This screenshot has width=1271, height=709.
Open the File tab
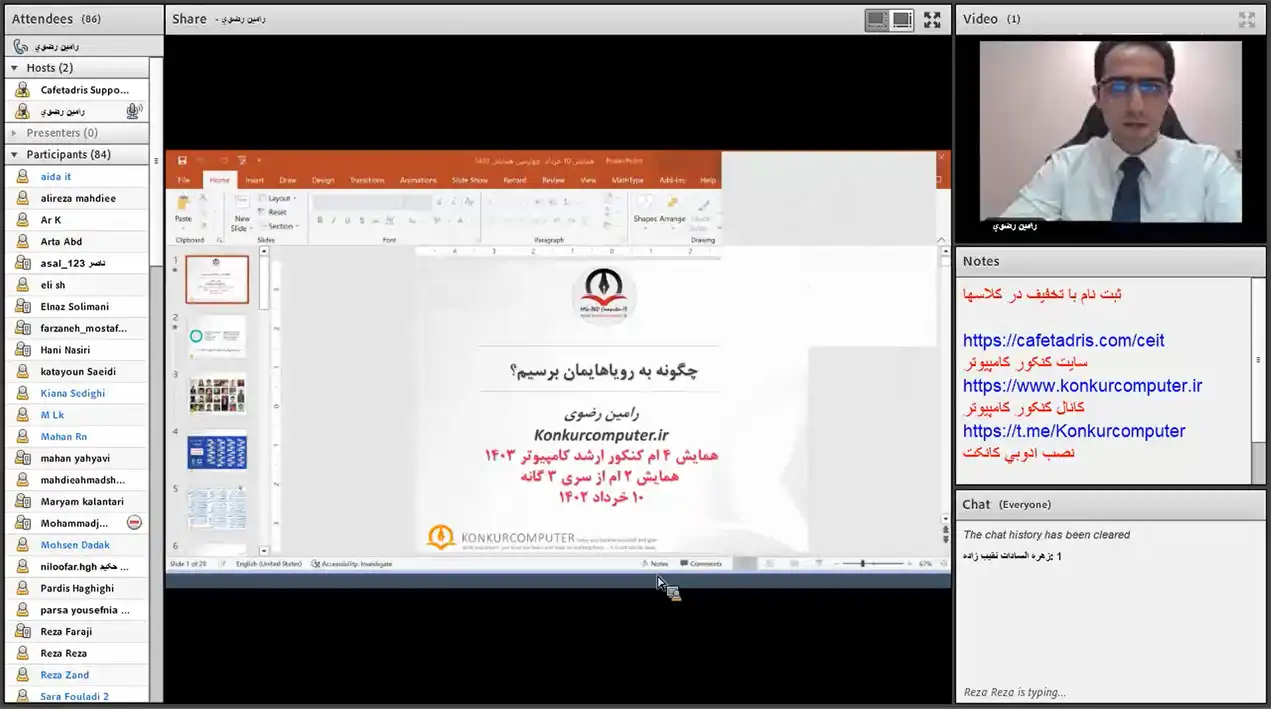[184, 180]
